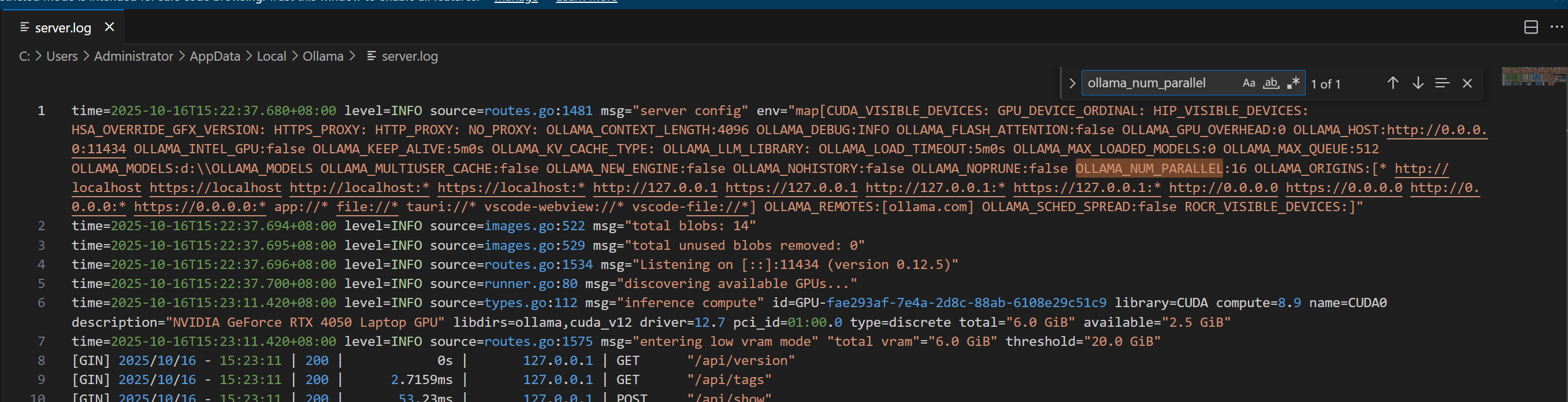Open the file://* link

[367, 207]
